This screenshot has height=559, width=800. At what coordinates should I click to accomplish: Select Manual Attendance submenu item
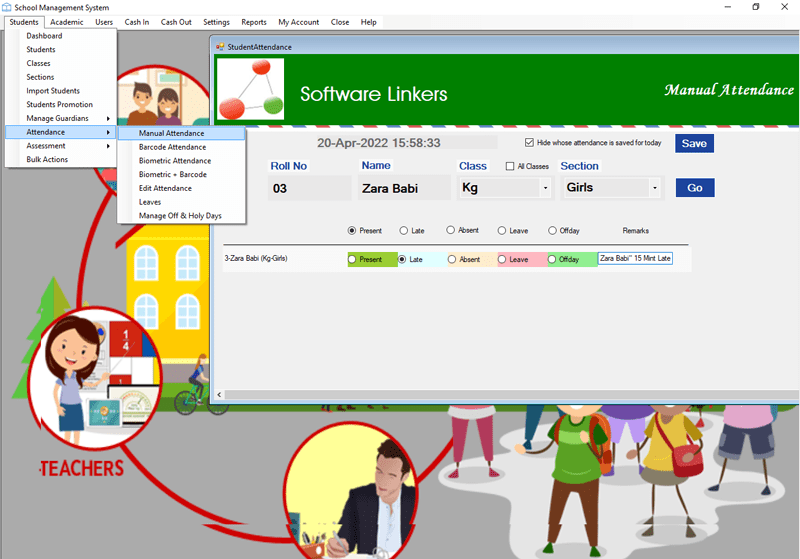click(x=182, y=133)
